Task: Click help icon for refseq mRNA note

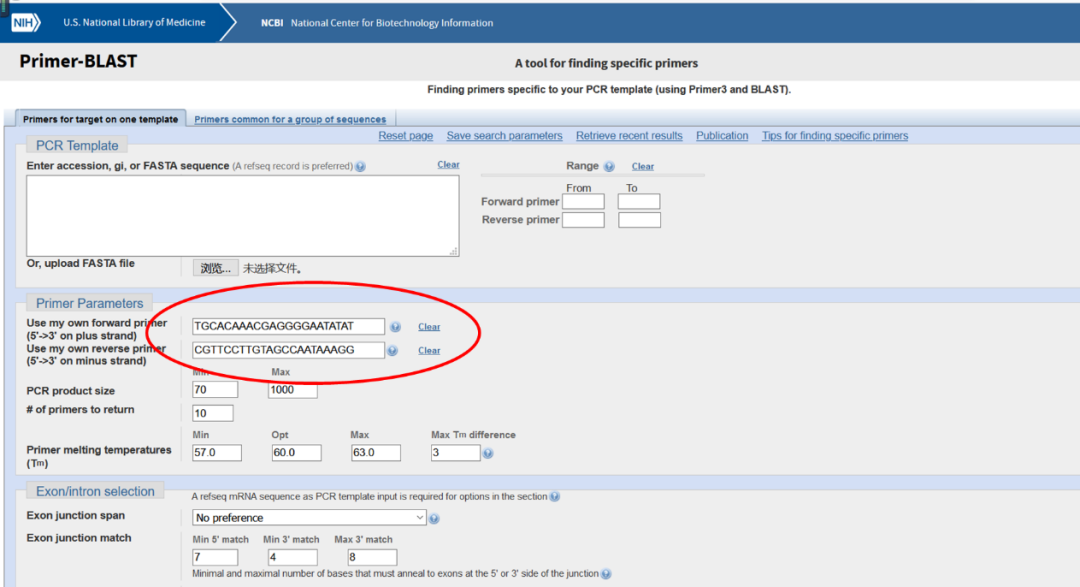Action: click(554, 497)
